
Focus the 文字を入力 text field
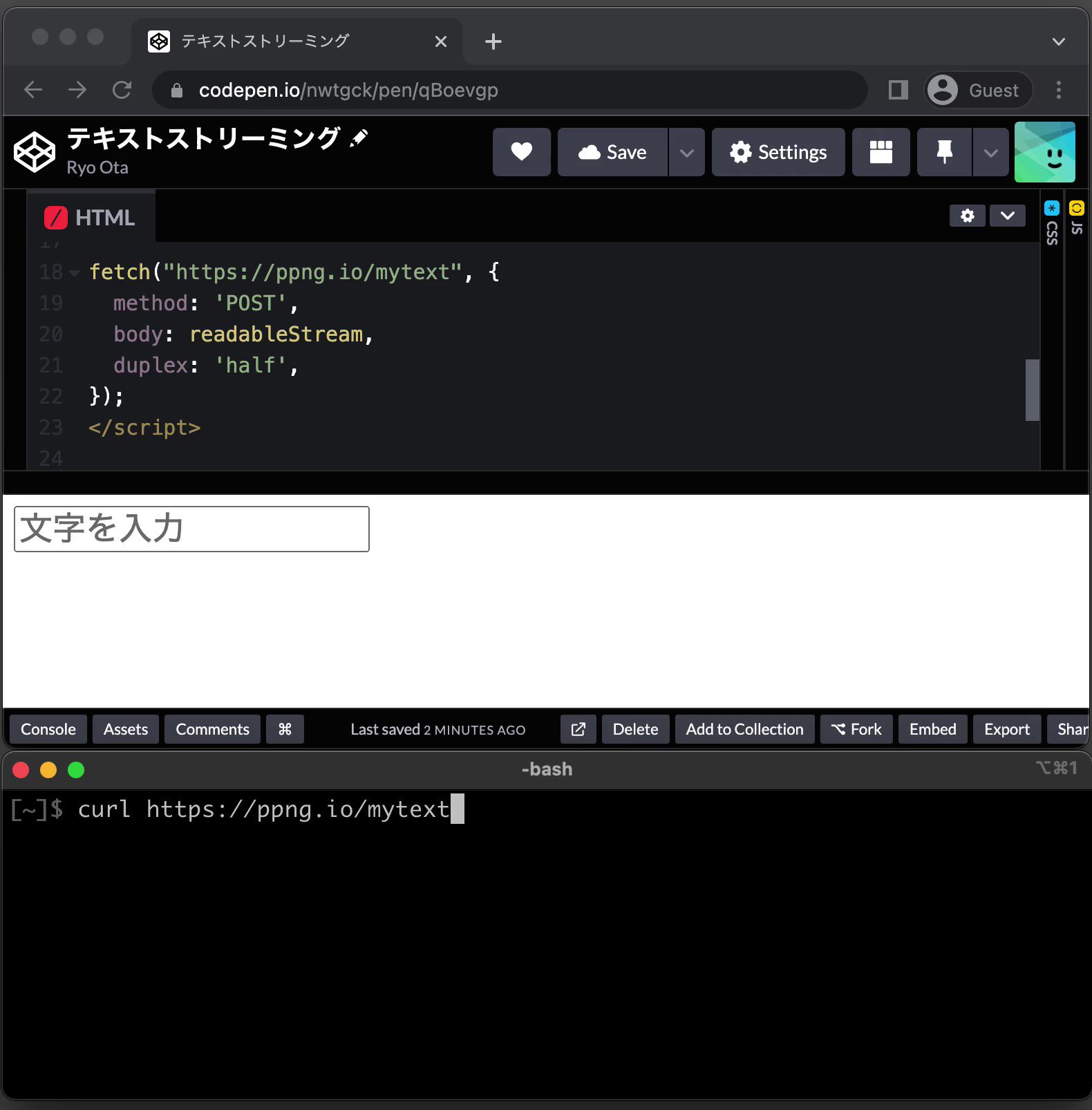point(191,529)
